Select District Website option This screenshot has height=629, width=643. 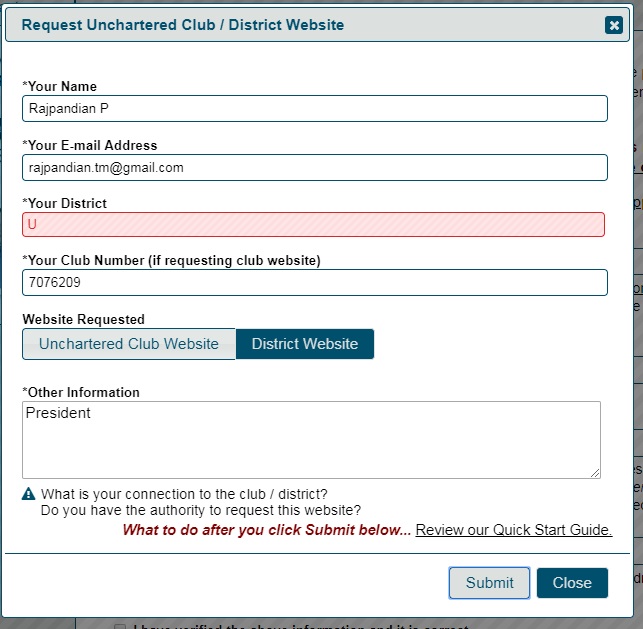coord(305,344)
